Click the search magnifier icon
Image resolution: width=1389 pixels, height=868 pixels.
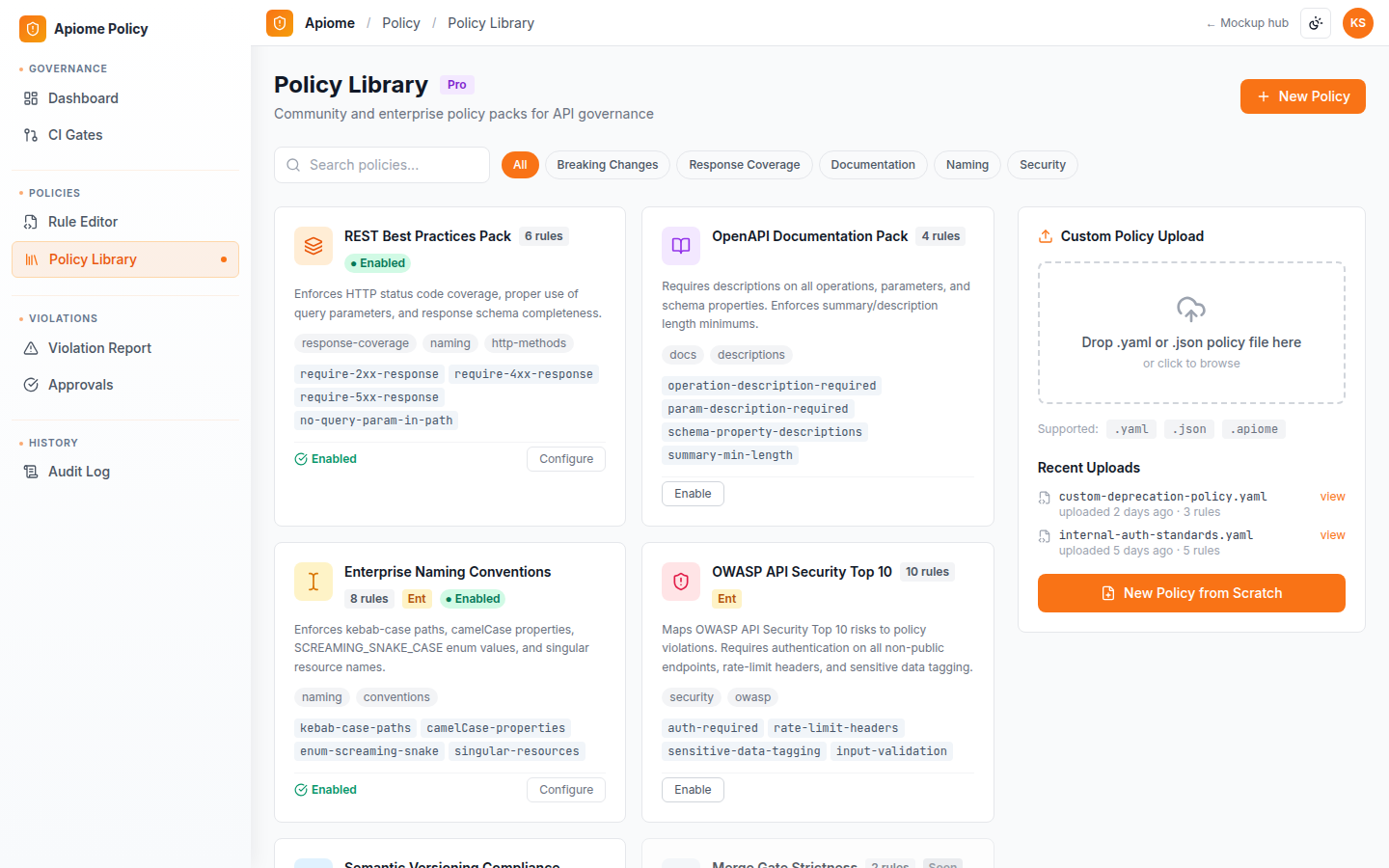(x=293, y=165)
